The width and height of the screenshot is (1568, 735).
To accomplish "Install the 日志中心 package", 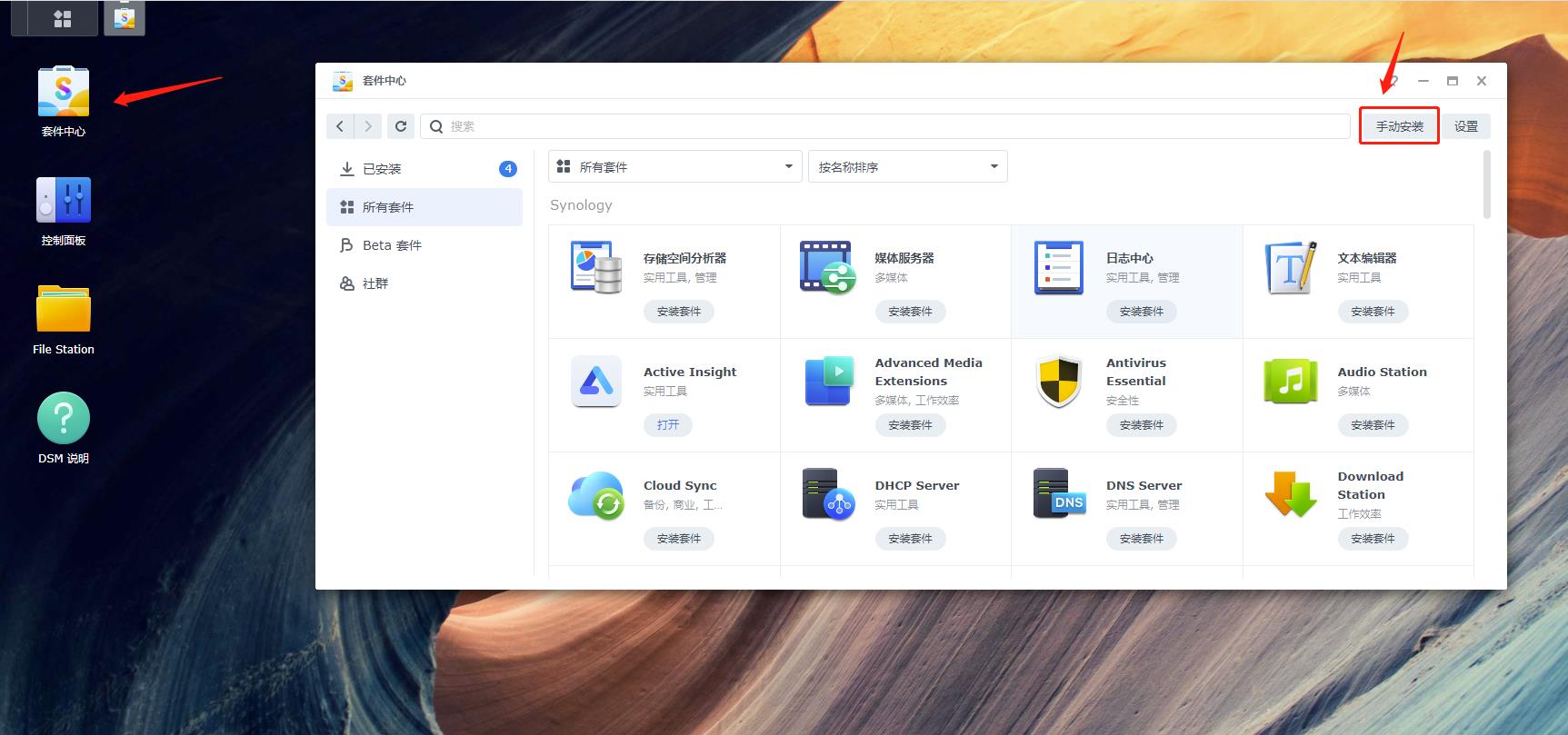I will point(1142,312).
